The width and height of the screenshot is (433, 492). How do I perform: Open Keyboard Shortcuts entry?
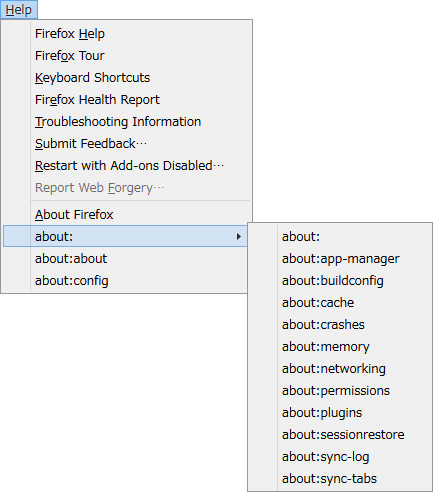(127, 78)
